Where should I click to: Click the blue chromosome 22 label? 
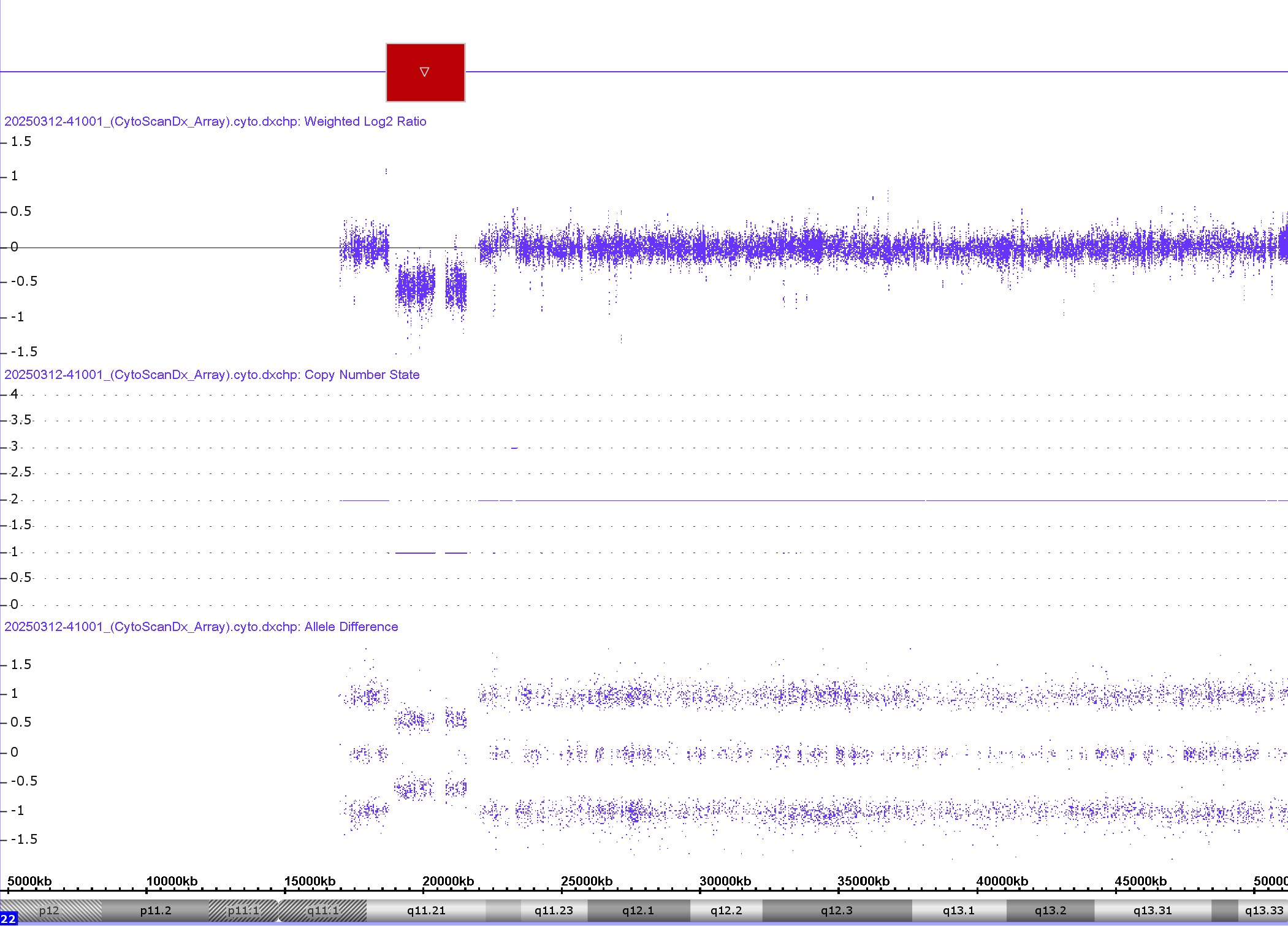coord(8,919)
